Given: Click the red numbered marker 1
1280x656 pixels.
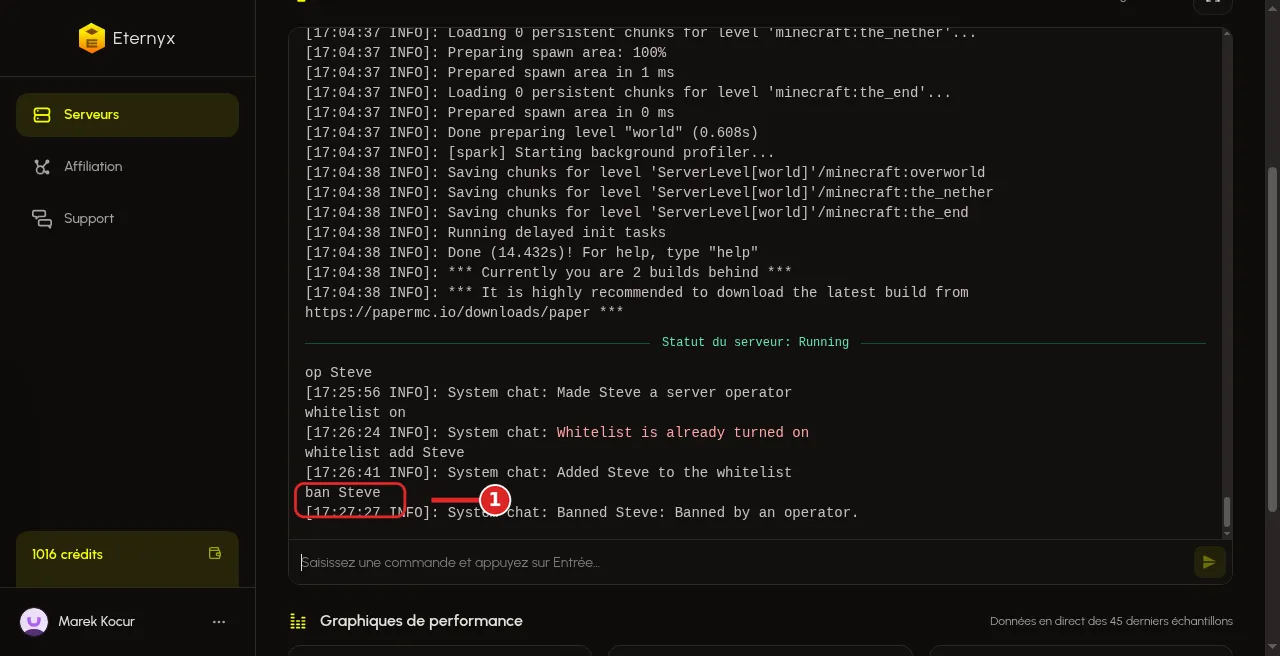Looking at the screenshot, I should tap(495, 499).
